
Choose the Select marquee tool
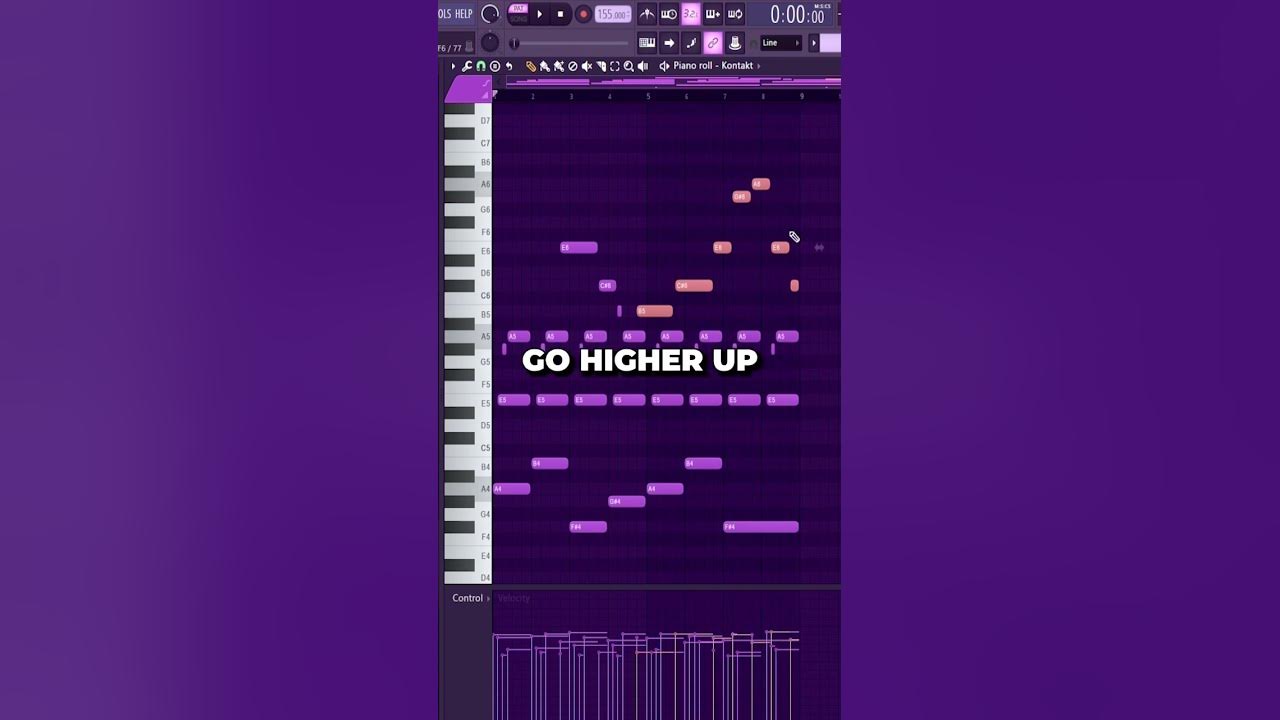coord(615,66)
